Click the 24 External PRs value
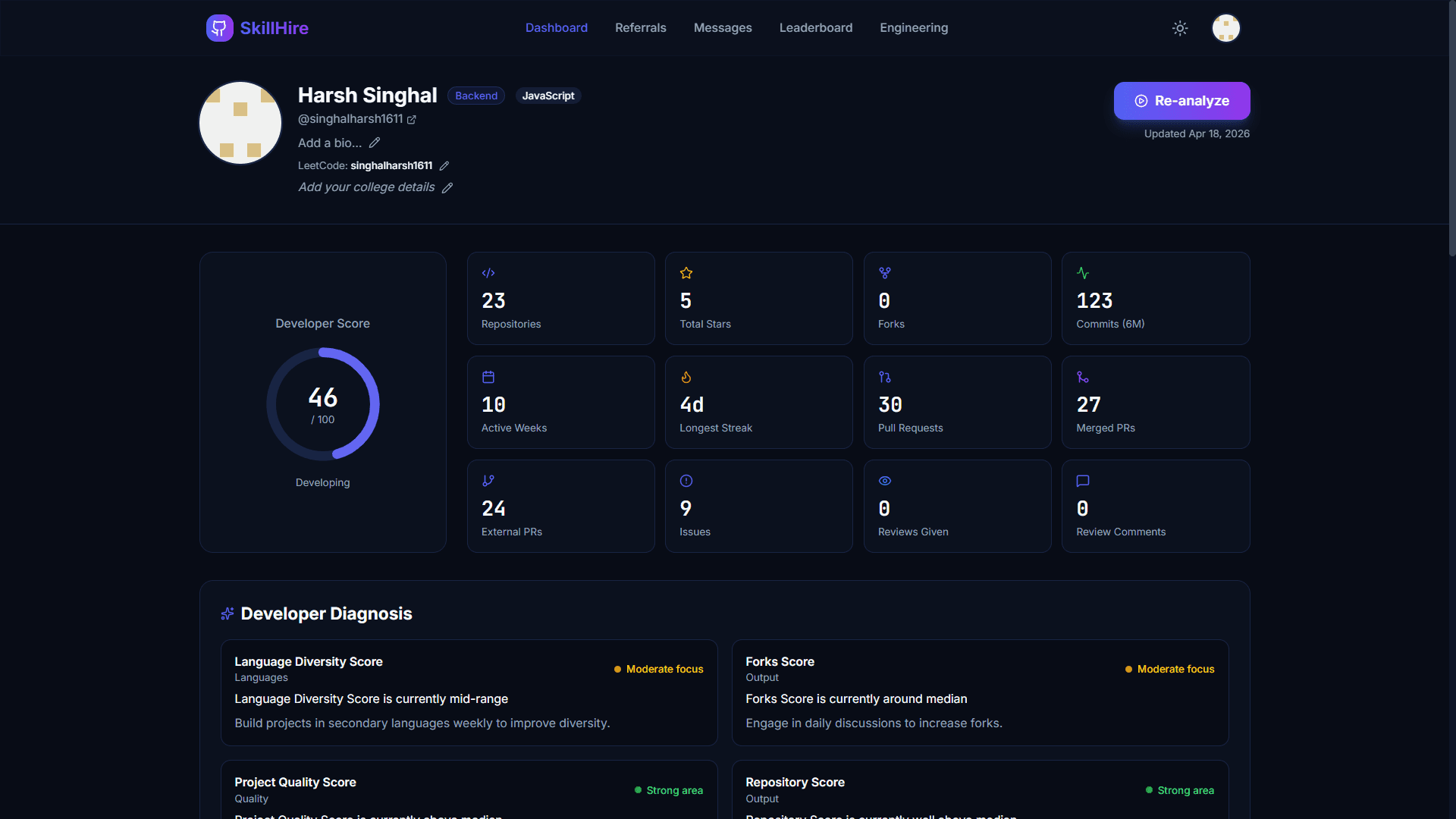 coord(494,509)
